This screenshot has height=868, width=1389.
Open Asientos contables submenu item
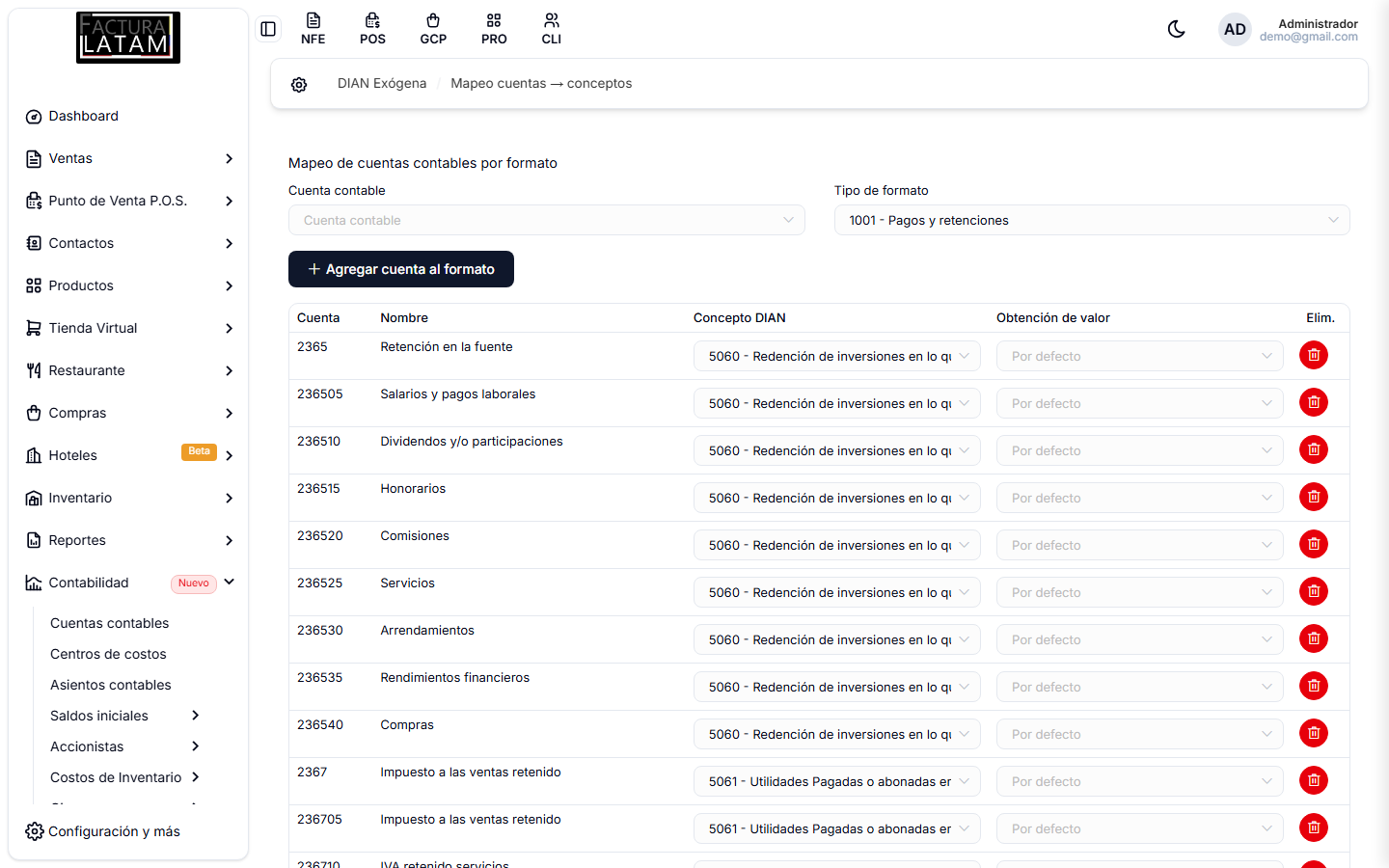click(111, 685)
